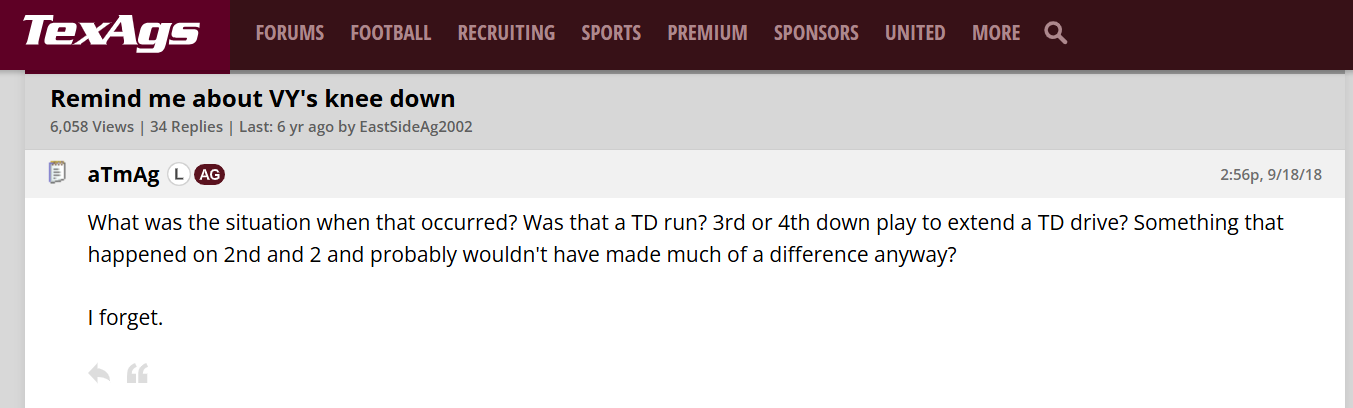Open the search magnifier icon
Image resolution: width=1353 pixels, height=408 pixels.
pyautogui.click(x=1055, y=33)
